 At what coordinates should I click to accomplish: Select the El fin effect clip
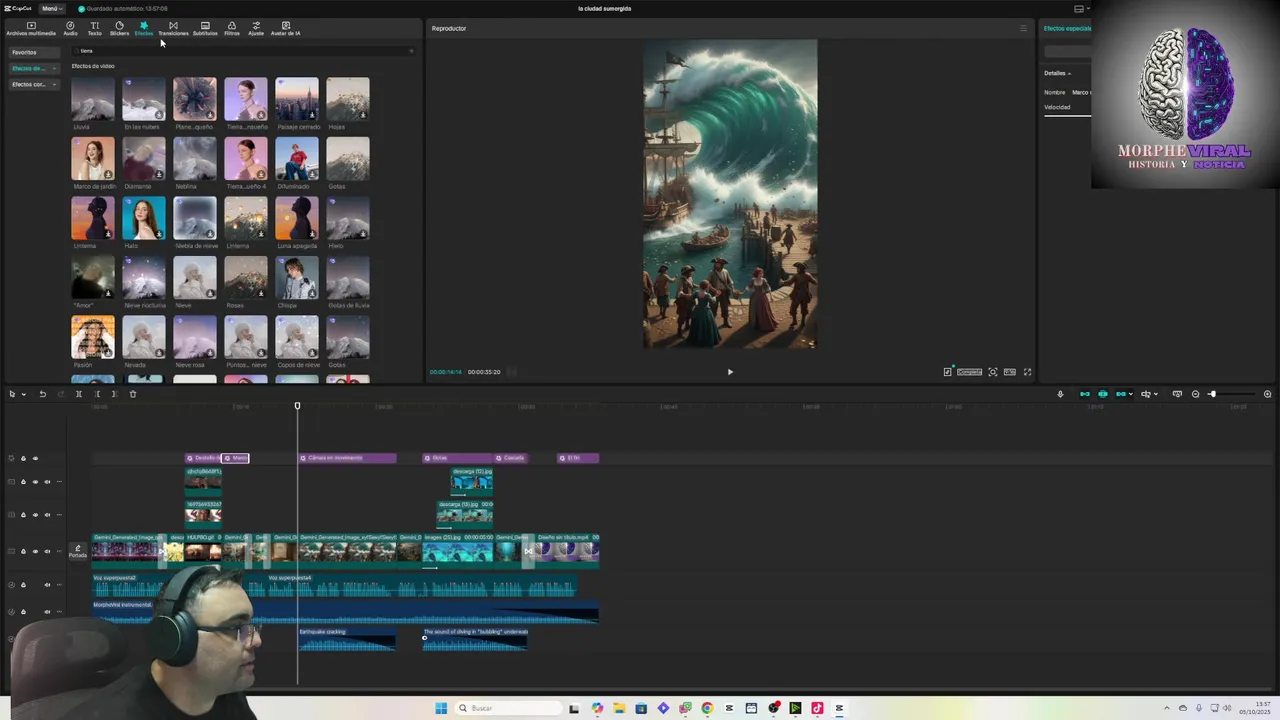[x=578, y=458]
